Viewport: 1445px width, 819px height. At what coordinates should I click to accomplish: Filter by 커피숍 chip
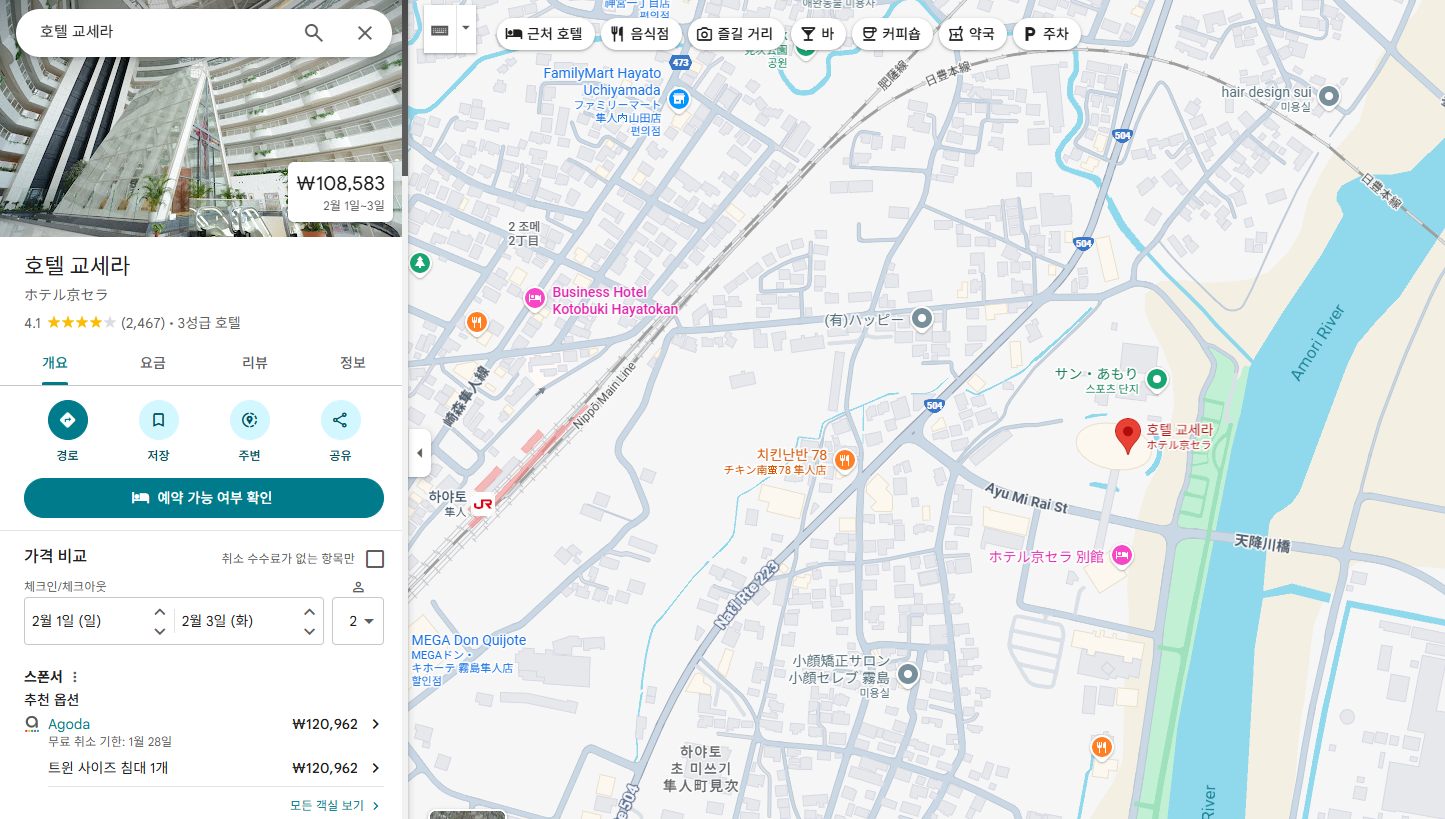pos(892,34)
